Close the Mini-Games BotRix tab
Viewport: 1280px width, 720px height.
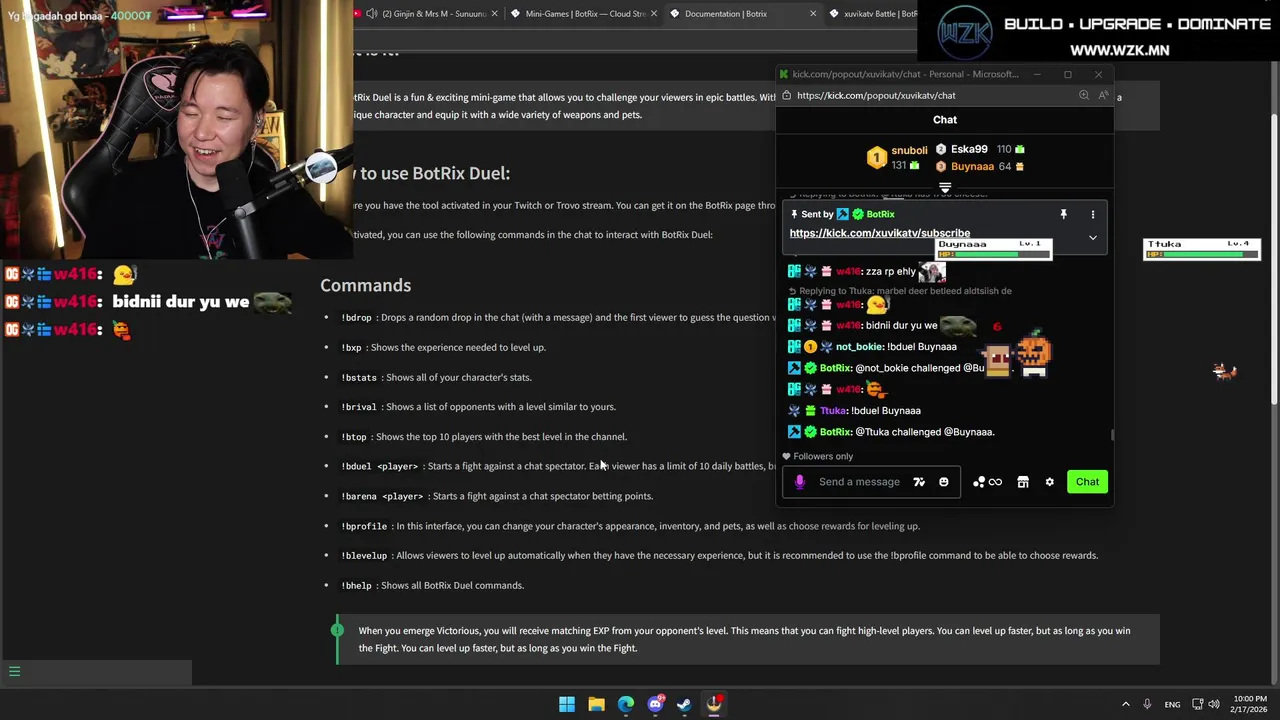point(653,14)
